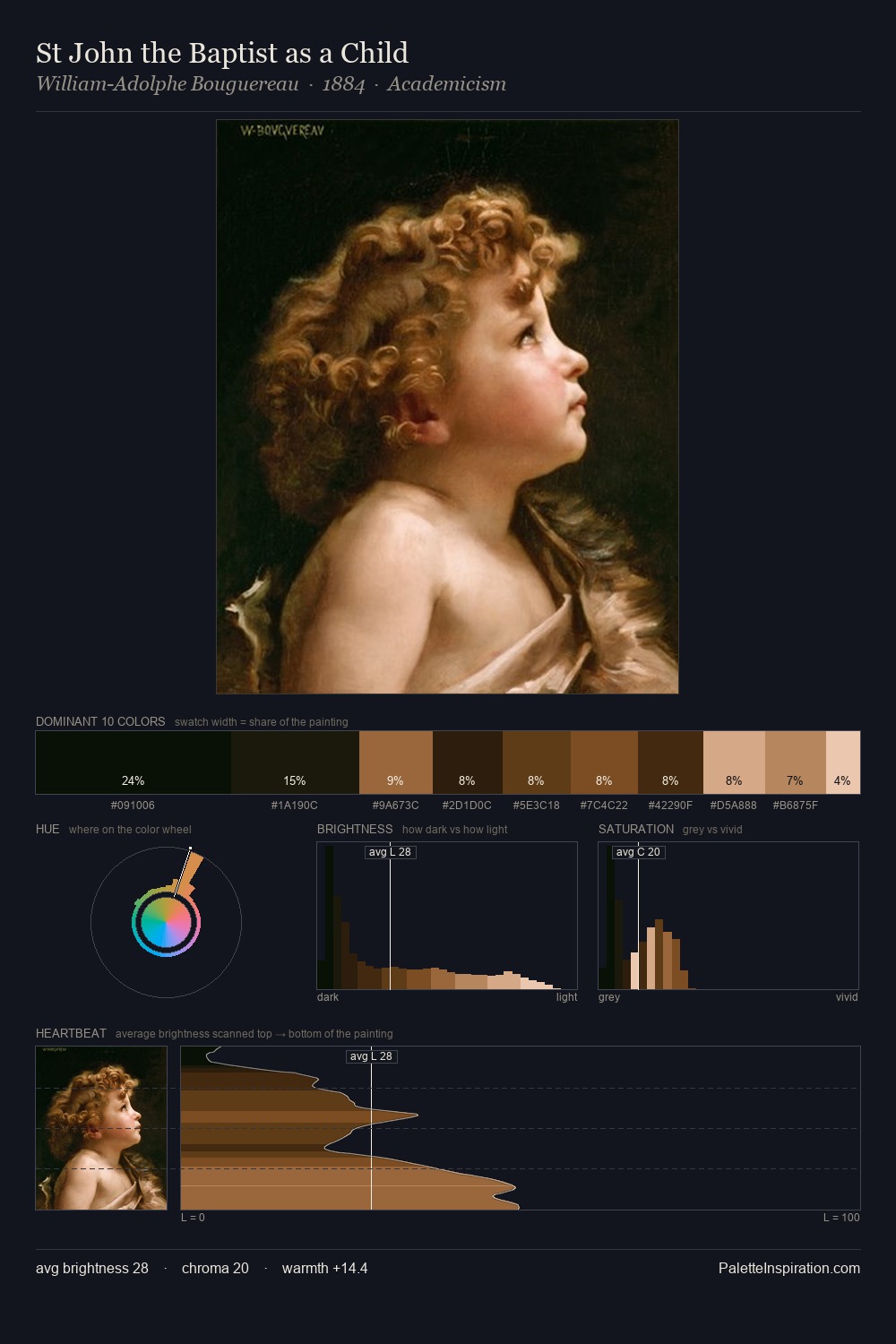Select the 8% swatch #5E3C18
Screen dimensions: 896x1344
[537, 762]
